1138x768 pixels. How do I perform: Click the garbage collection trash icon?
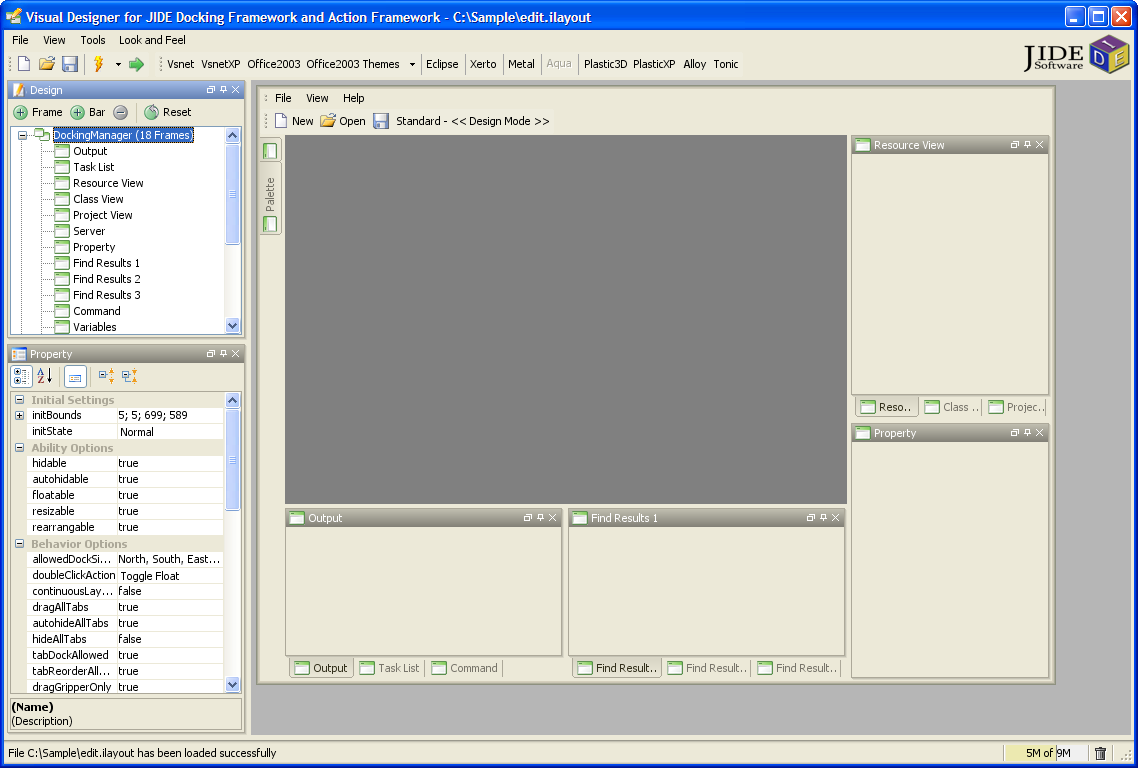coord(1100,753)
